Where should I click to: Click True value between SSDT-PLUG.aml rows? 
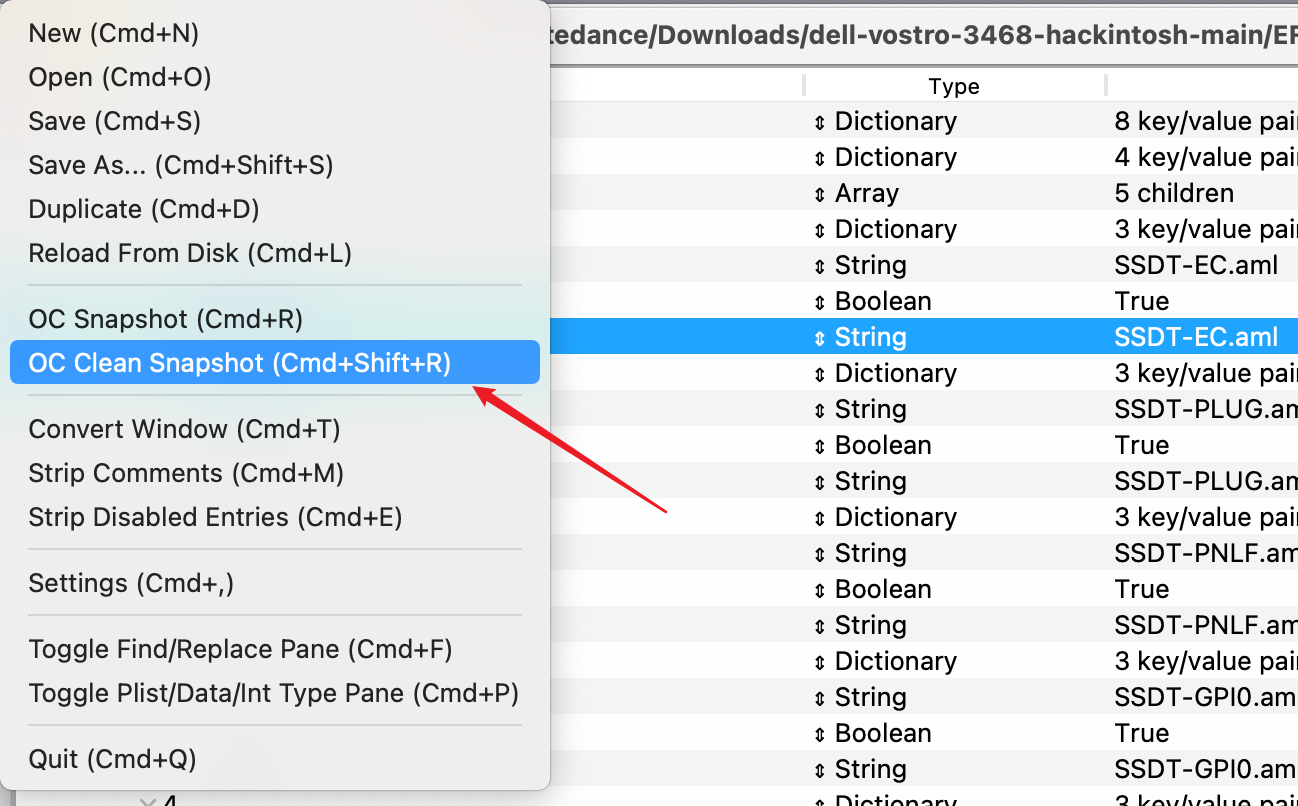[x=1141, y=445]
